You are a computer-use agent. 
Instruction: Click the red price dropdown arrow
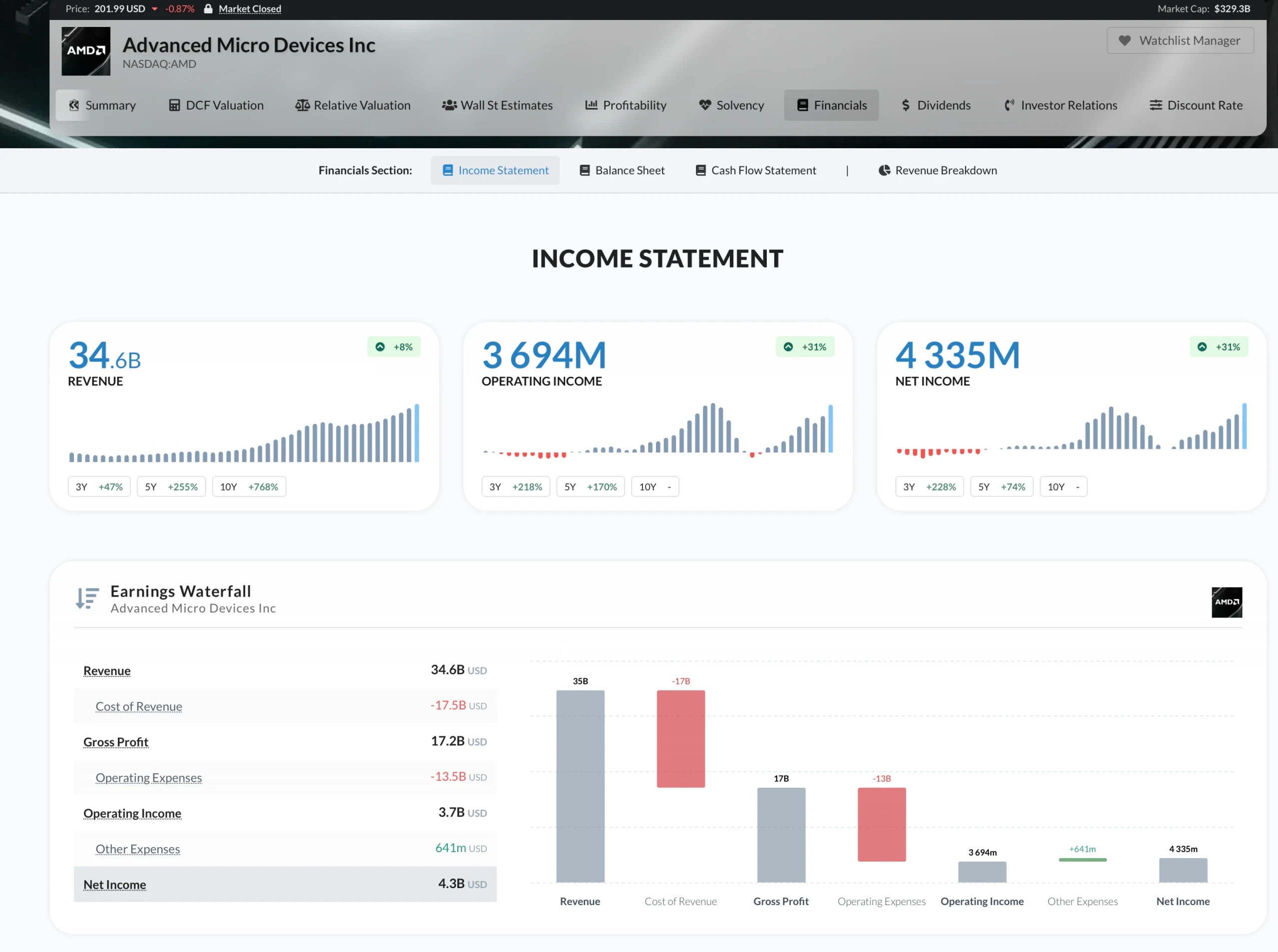click(x=154, y=9)
